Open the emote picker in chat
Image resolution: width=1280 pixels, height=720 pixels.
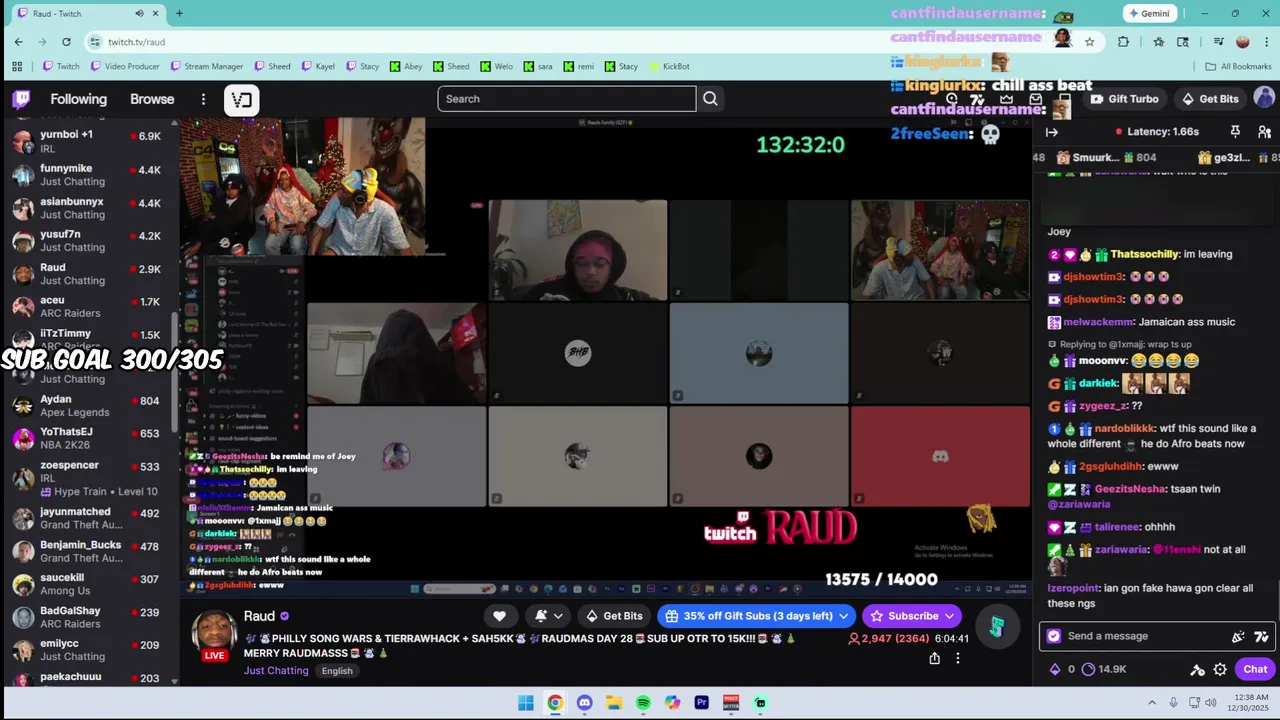coord(1238,636)
